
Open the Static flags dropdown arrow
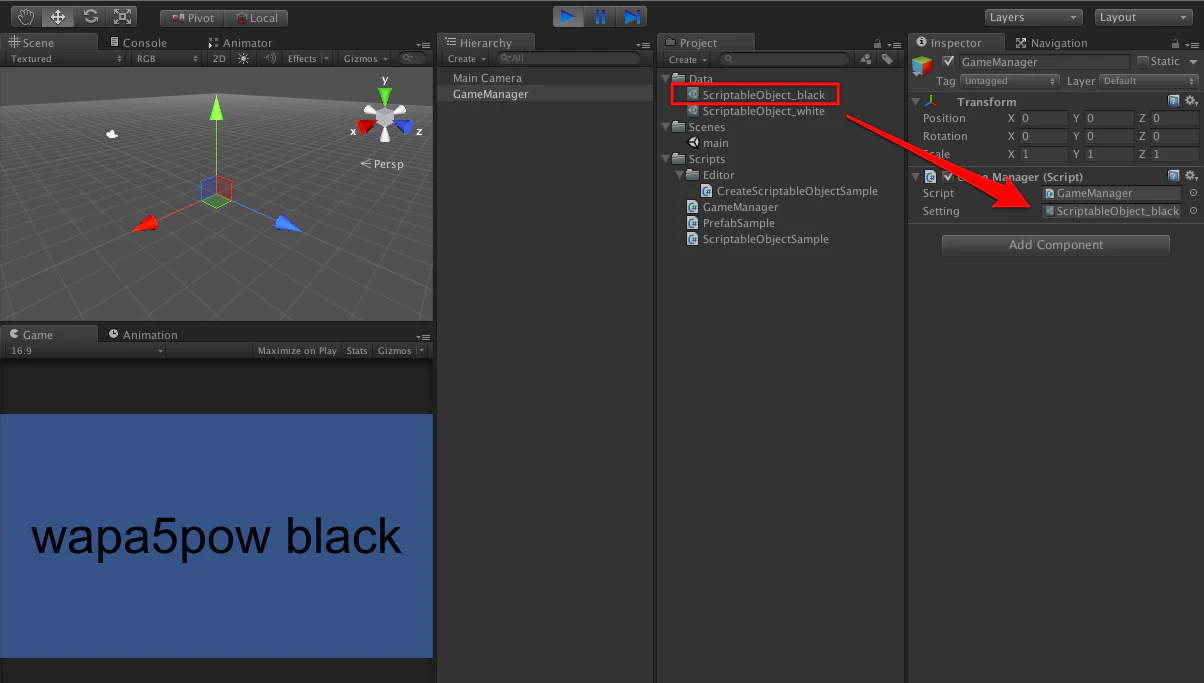click(1192, 62)
